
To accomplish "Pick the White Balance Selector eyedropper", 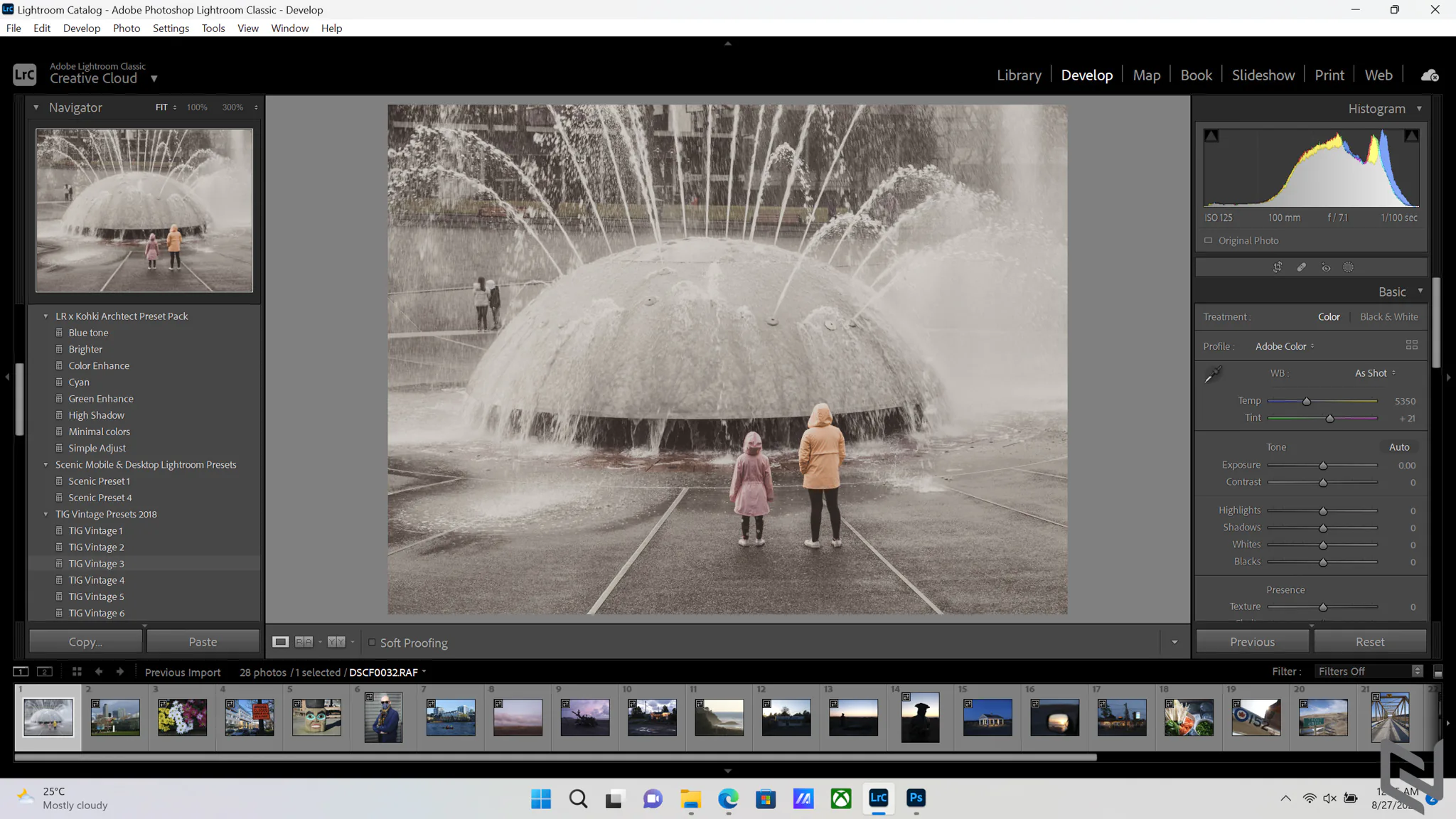I will point(1213,374).
